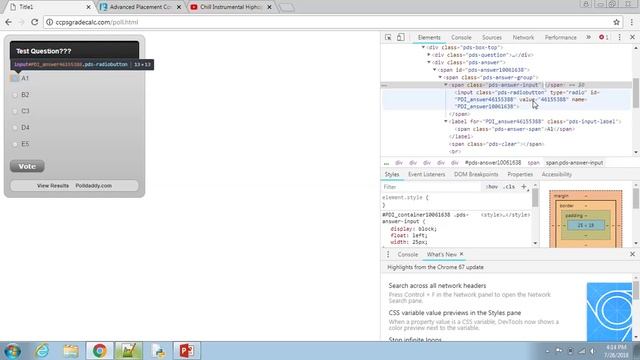Collapse the pds-answer10061638 span node
The image size is (640, 360).
[x=435, y=70]
